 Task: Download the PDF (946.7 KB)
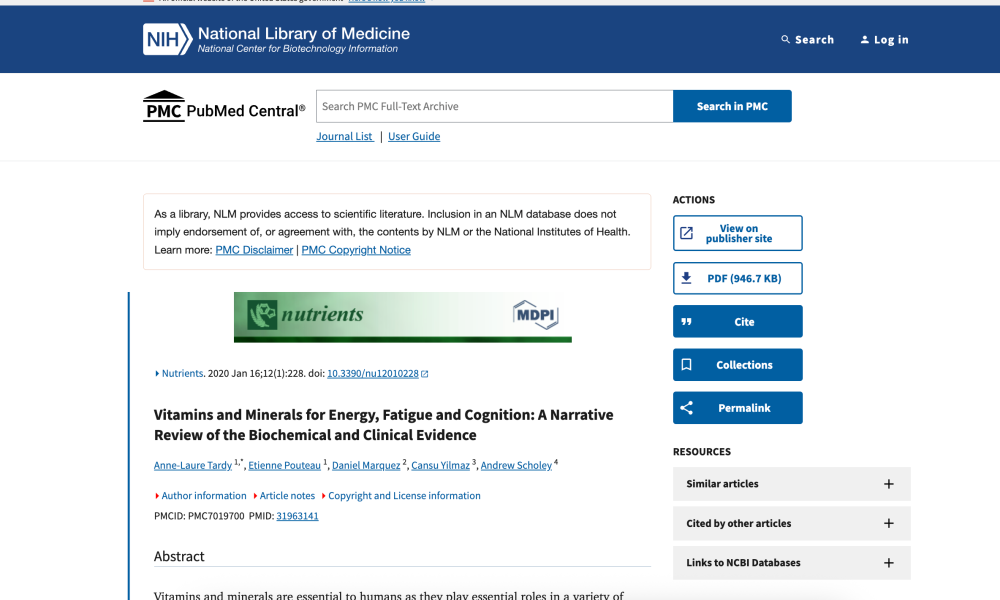click(738, 278)
